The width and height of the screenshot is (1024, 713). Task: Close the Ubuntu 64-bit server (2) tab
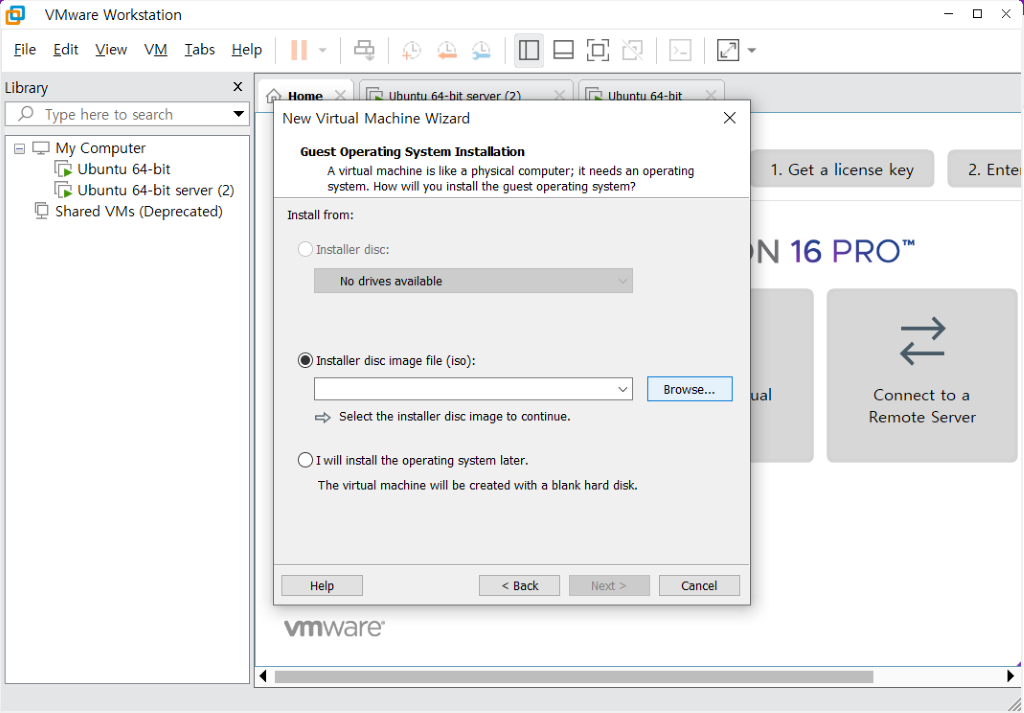point(559,96)
